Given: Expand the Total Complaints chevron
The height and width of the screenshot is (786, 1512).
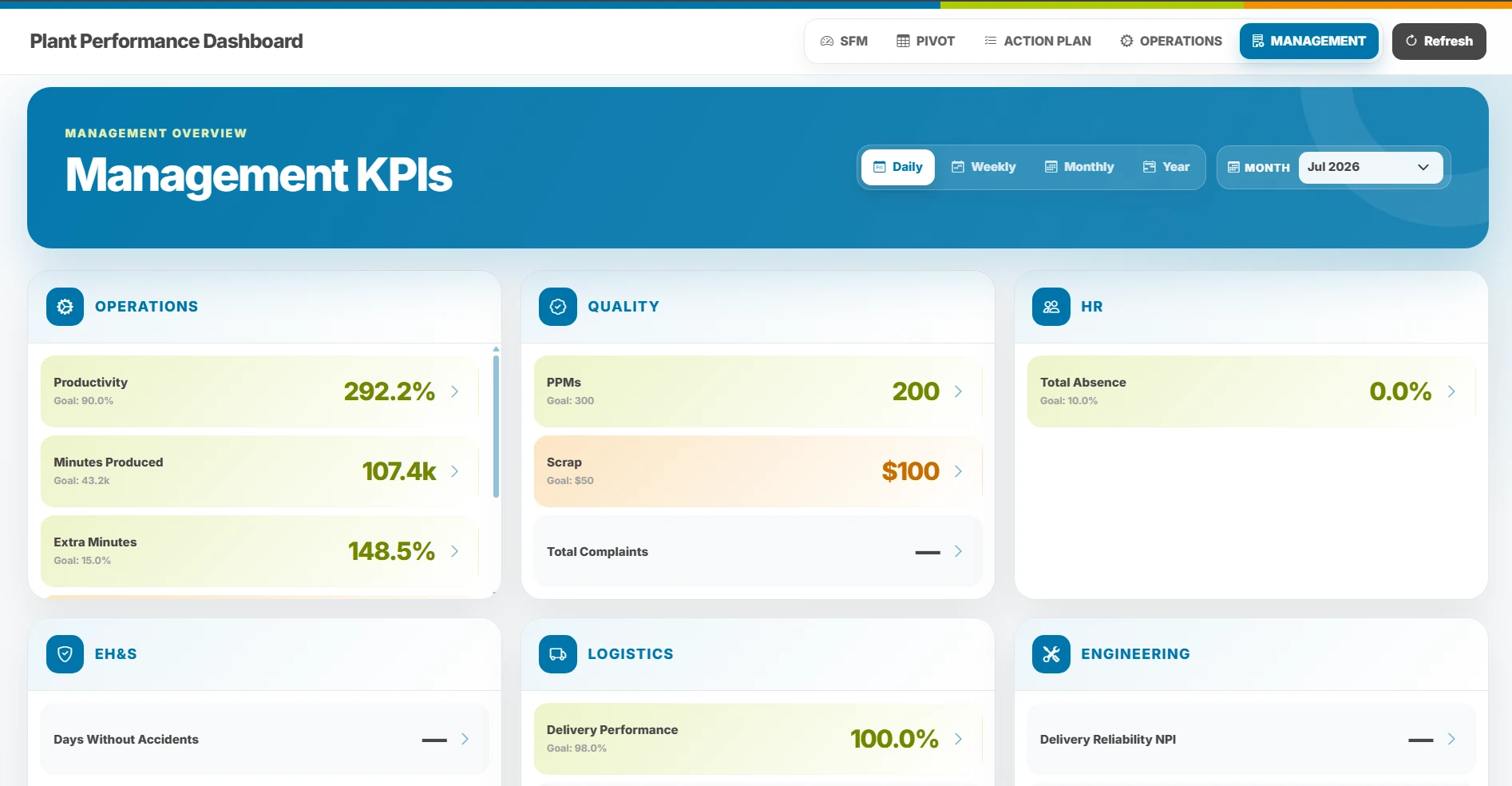Looking at the screenshot, I should click(958, 551).
